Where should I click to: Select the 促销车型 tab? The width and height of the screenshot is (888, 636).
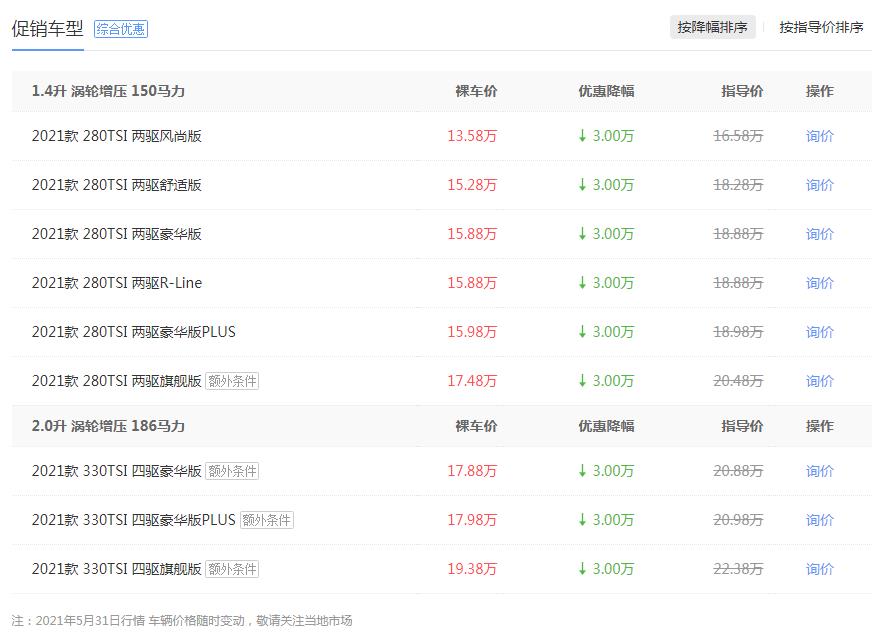(48, 28)
